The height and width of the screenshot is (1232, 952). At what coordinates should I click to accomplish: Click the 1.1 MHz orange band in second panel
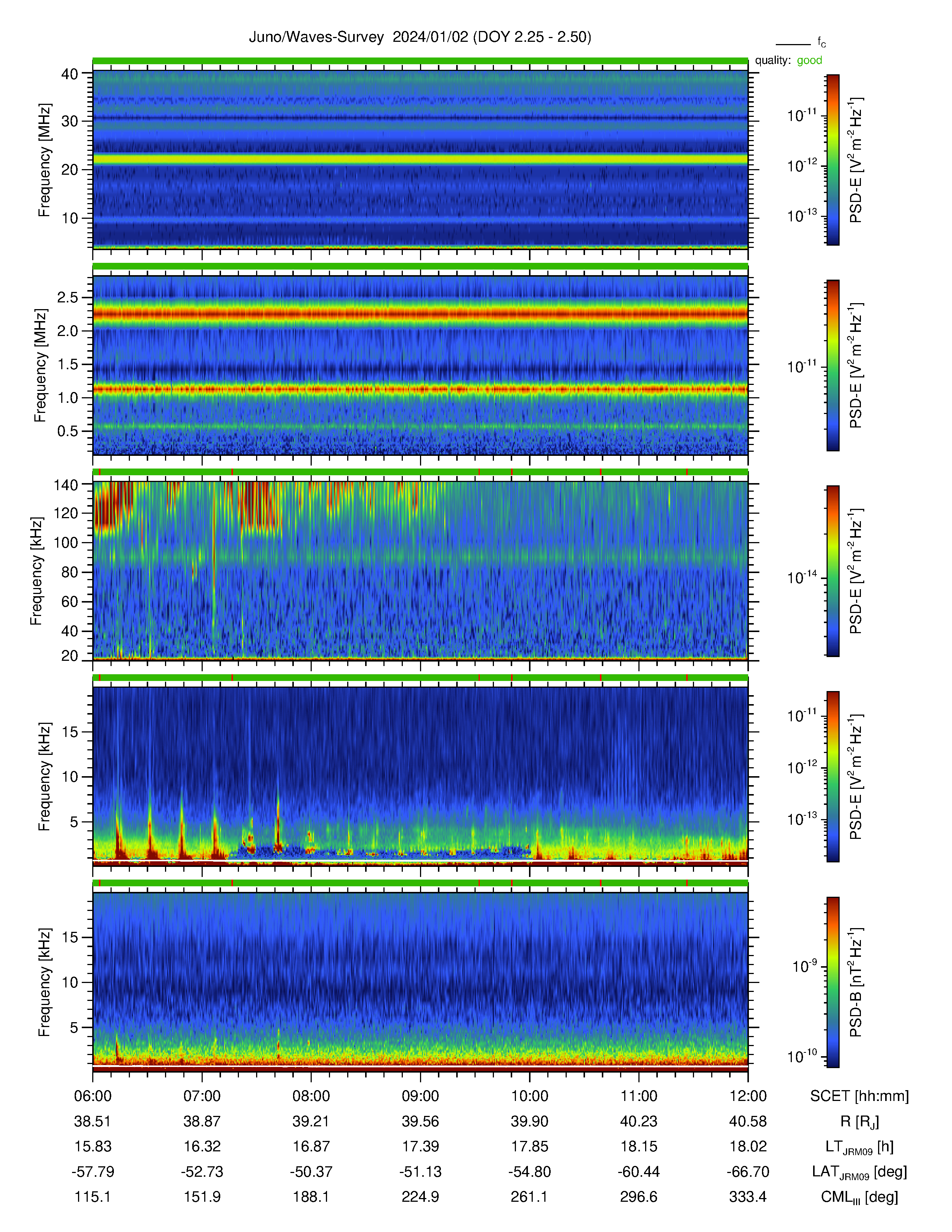click(420, 389)
